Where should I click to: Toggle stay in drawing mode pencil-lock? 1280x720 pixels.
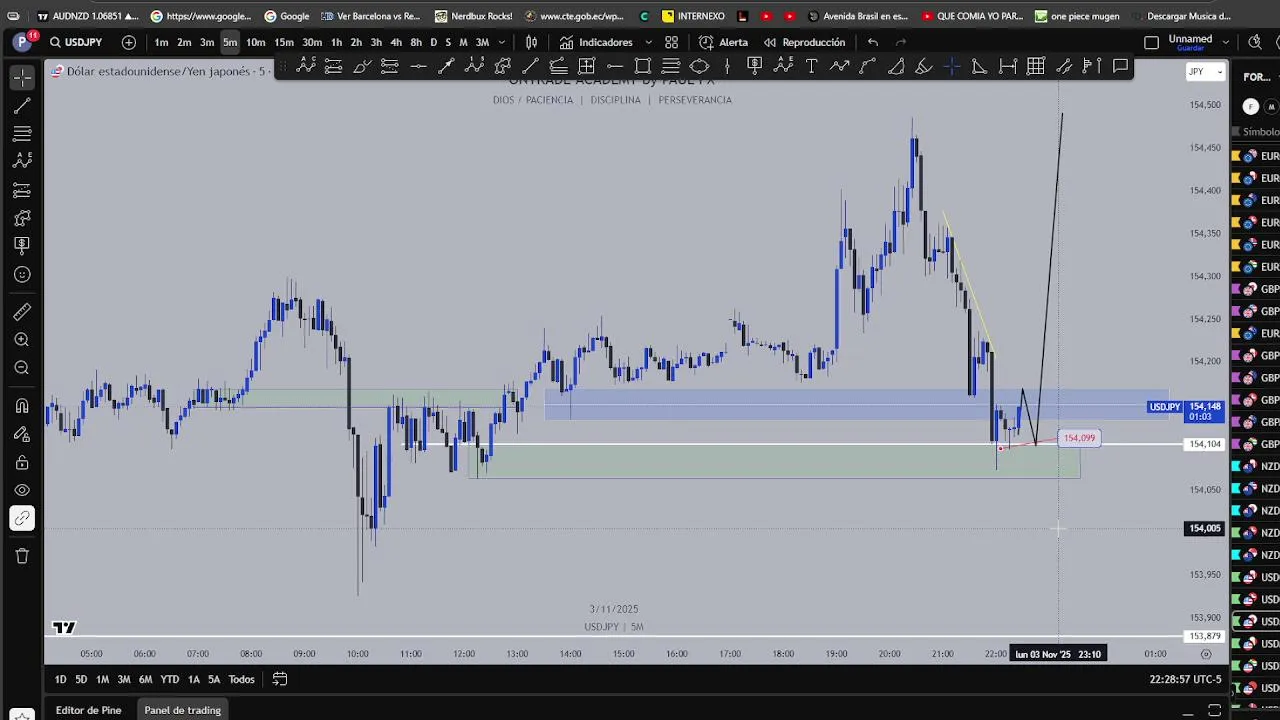pos(22,434)
